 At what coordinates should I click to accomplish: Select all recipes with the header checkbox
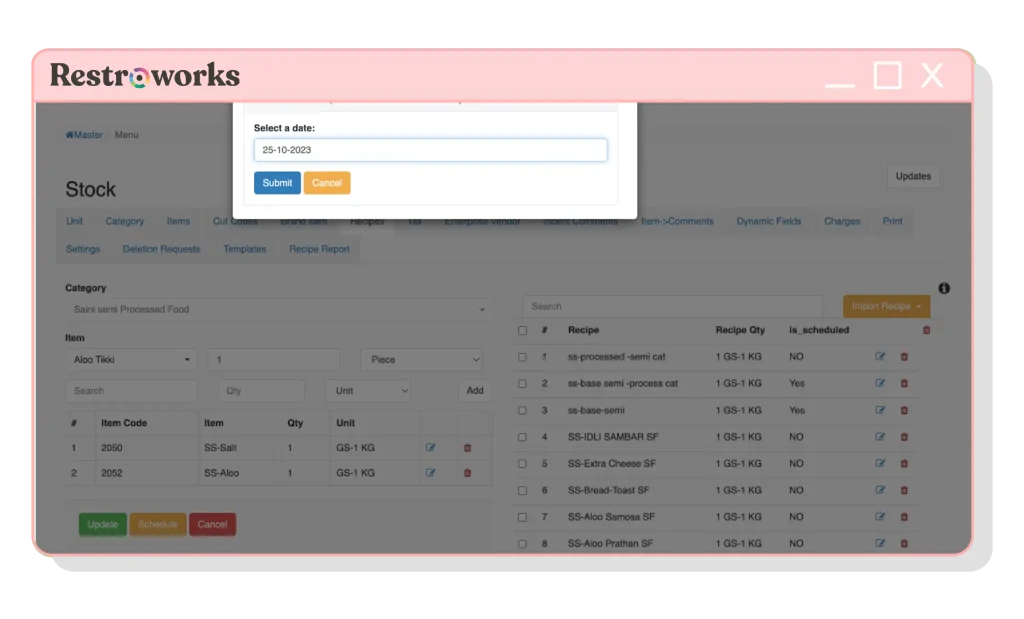tap(521, 329)
